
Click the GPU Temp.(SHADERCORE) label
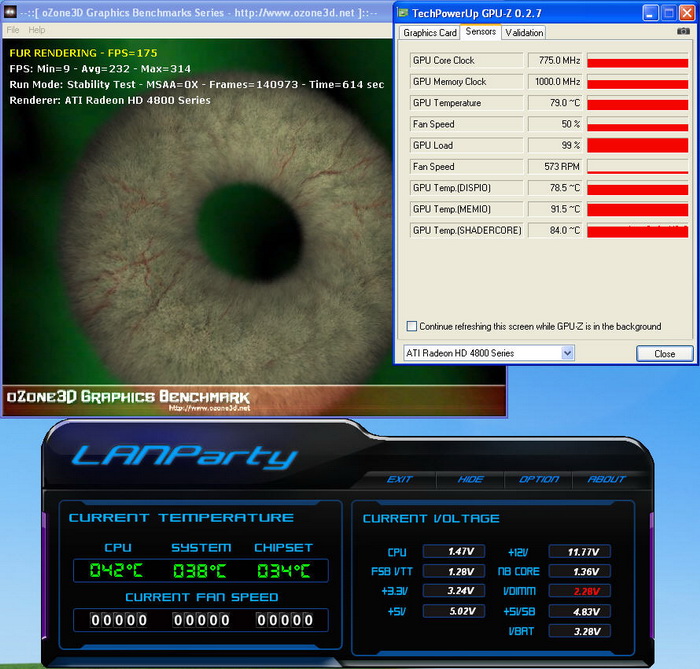[x=467, y=230]
